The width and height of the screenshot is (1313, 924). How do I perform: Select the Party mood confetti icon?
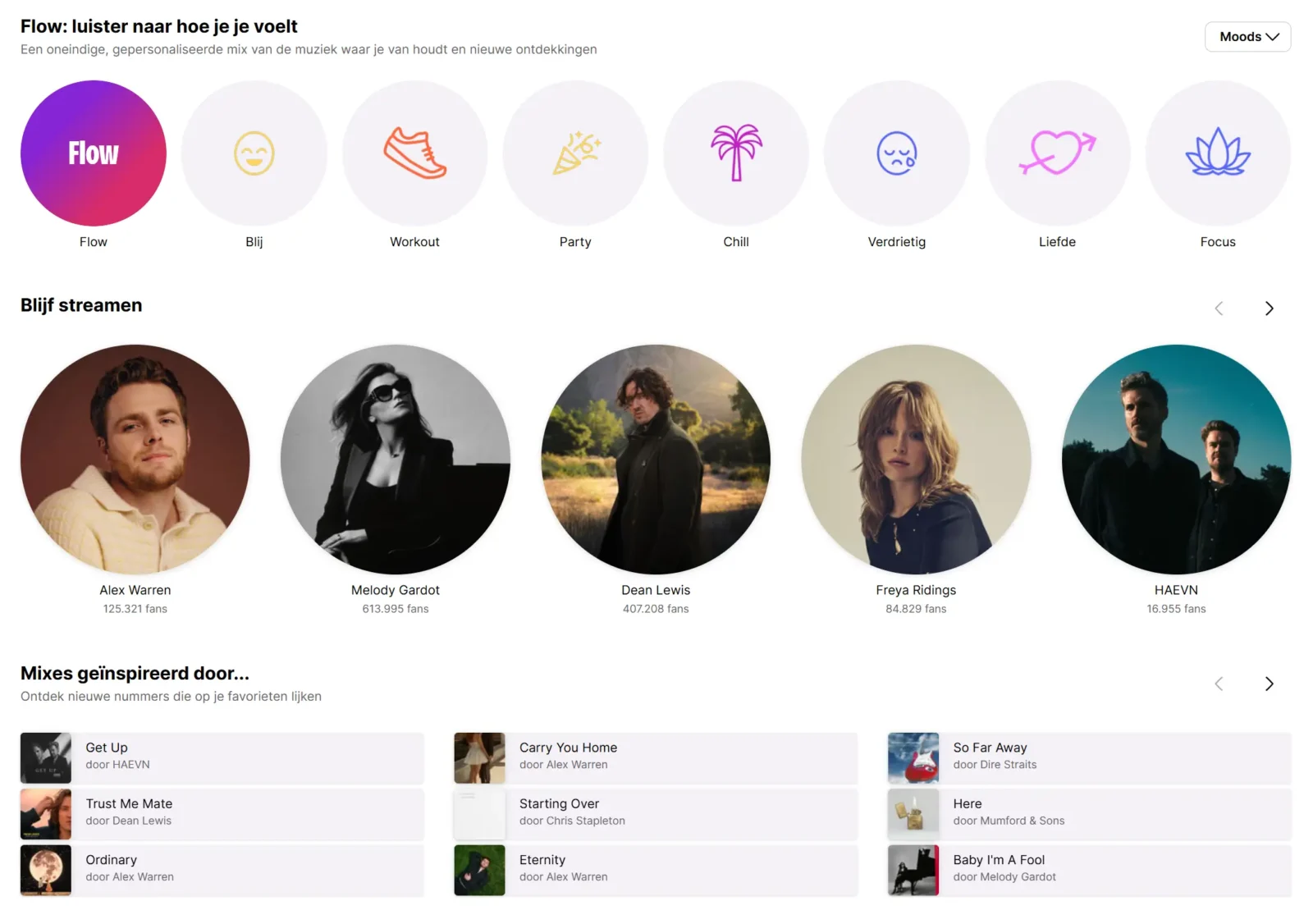575,153
